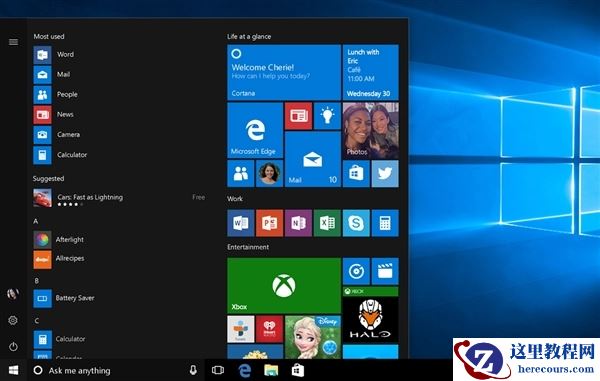The height and width of the screenshot is (381, 600).
Task: Click the Life at a glance group header
Action: point(249,37)
